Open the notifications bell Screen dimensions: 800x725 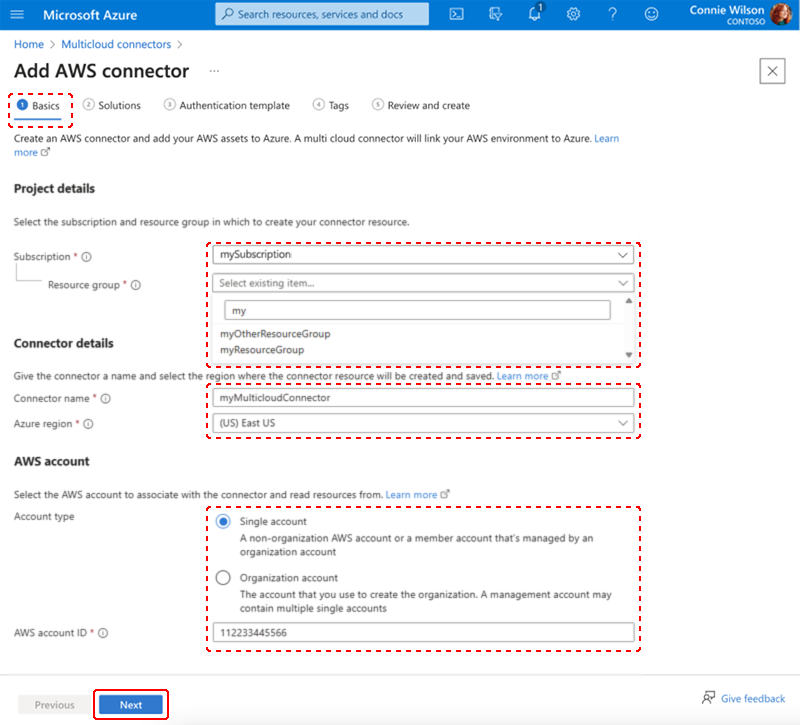point(535,14)
